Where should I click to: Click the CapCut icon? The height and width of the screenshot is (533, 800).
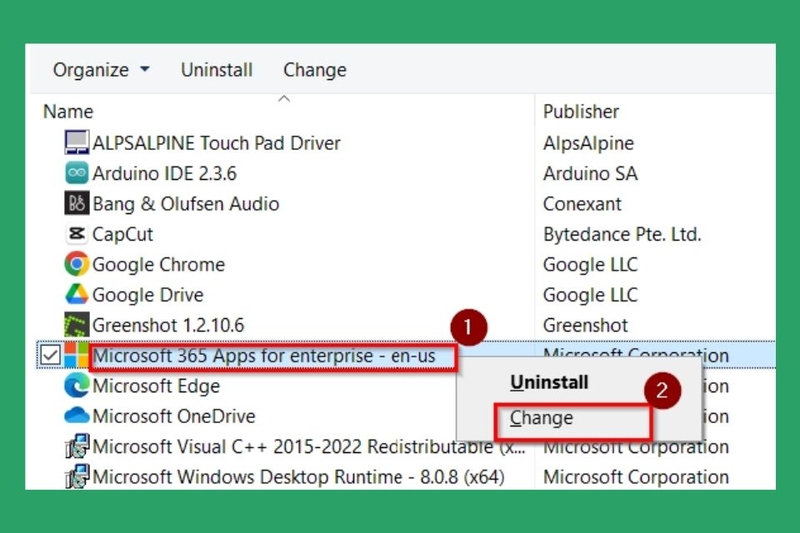77,234
